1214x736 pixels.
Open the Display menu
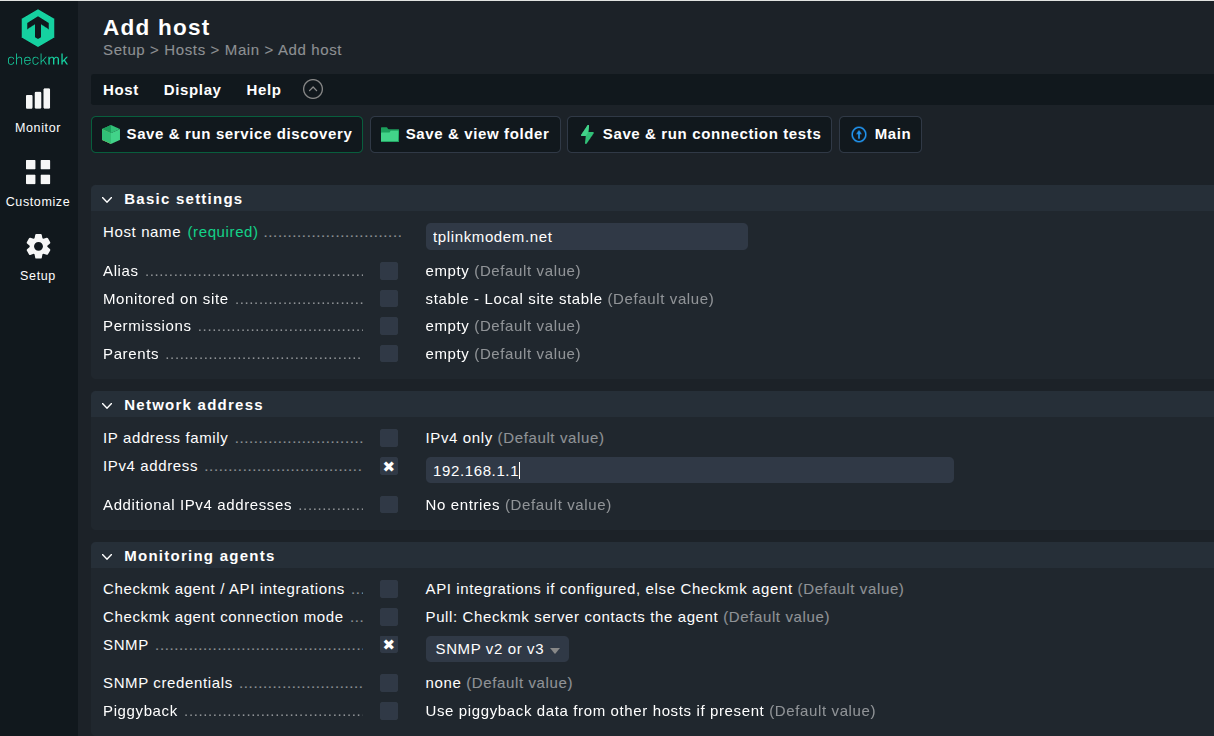[x=192, y=90]
